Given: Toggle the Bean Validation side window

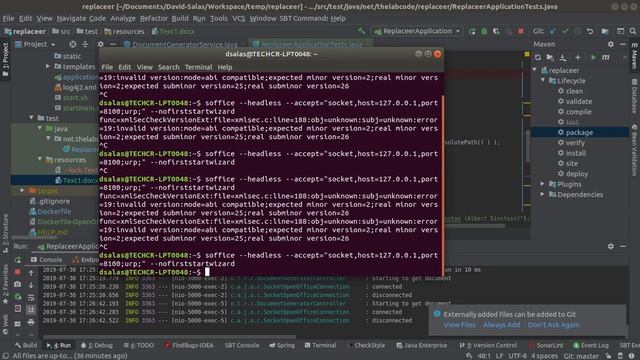Looking at the screenshot, I should [x=635, y=150].
